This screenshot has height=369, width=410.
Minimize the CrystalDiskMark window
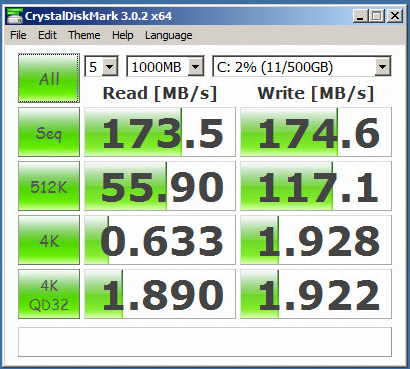pos(360,16)
